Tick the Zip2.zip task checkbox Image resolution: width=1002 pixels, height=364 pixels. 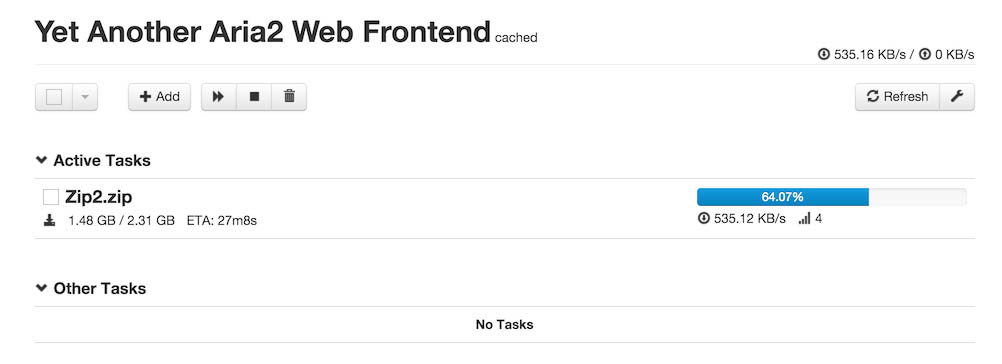[x=50, y=197]
